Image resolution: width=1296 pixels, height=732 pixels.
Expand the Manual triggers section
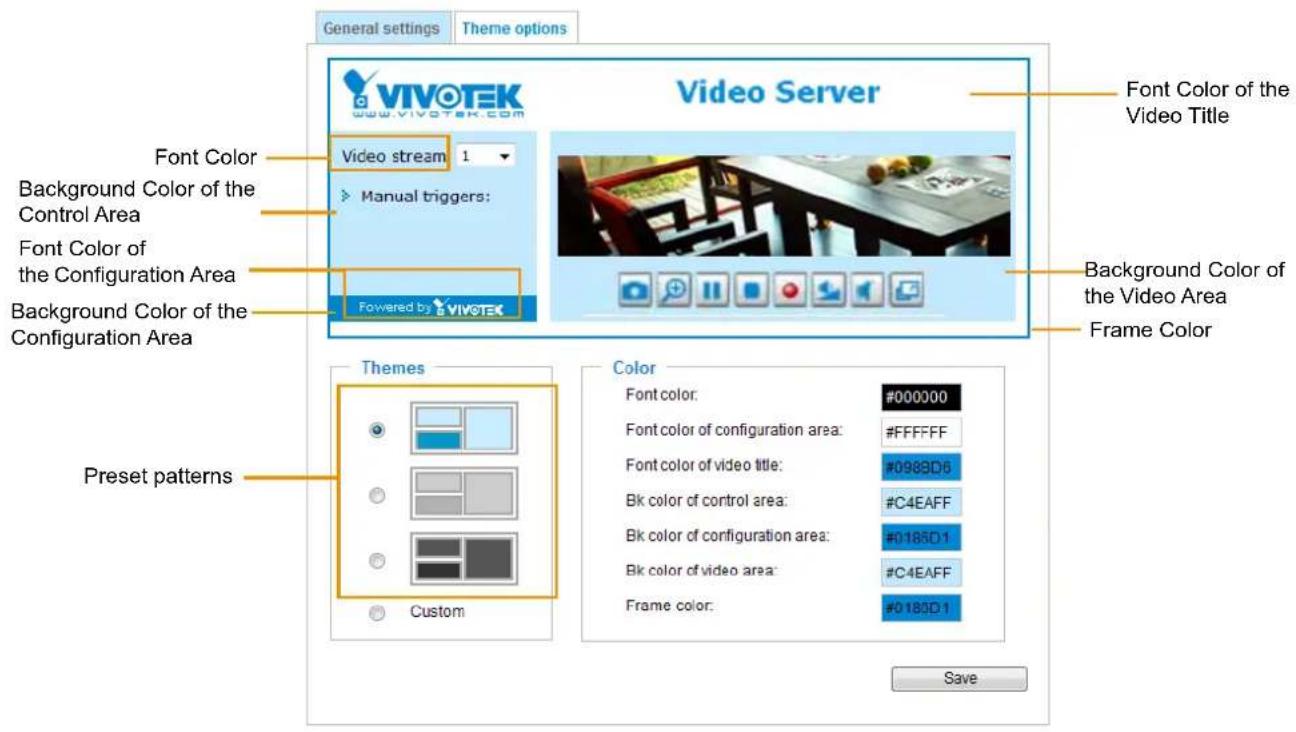click(416, 196)
